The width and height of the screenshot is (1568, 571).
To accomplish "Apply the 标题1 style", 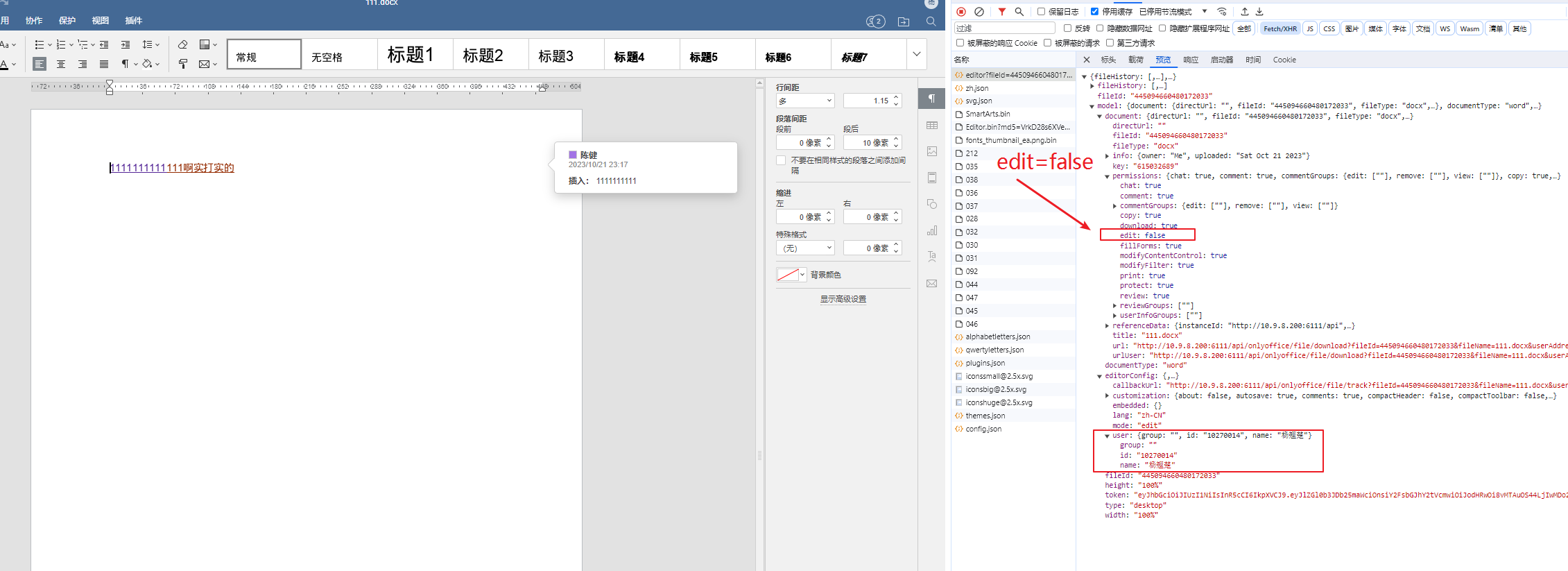I will (415, 54).
